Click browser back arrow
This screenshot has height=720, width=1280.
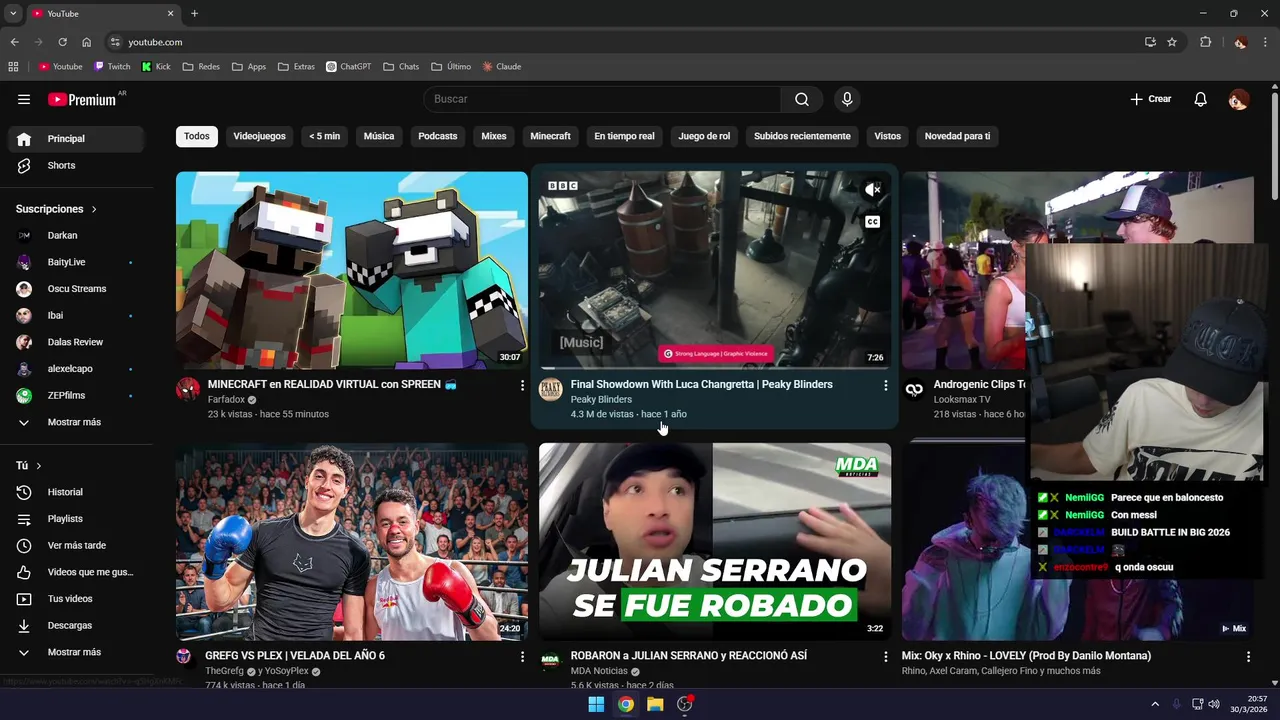point(14,42)
